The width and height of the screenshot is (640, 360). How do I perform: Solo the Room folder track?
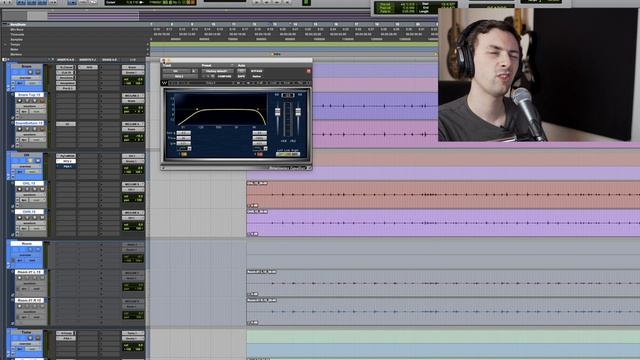[x=30, y=249]
